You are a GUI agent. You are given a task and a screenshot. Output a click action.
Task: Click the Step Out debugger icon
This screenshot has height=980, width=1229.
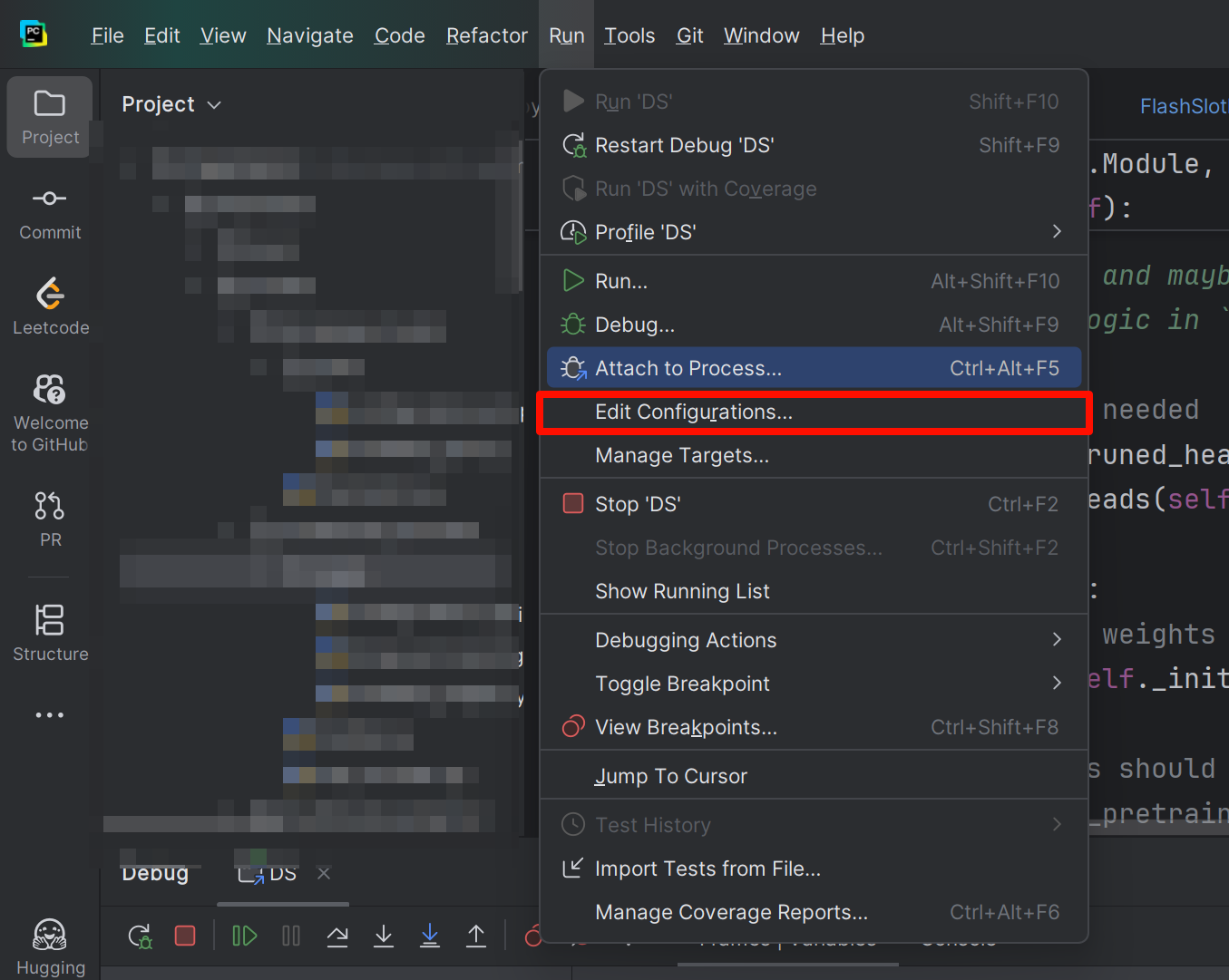click(475, 936)
